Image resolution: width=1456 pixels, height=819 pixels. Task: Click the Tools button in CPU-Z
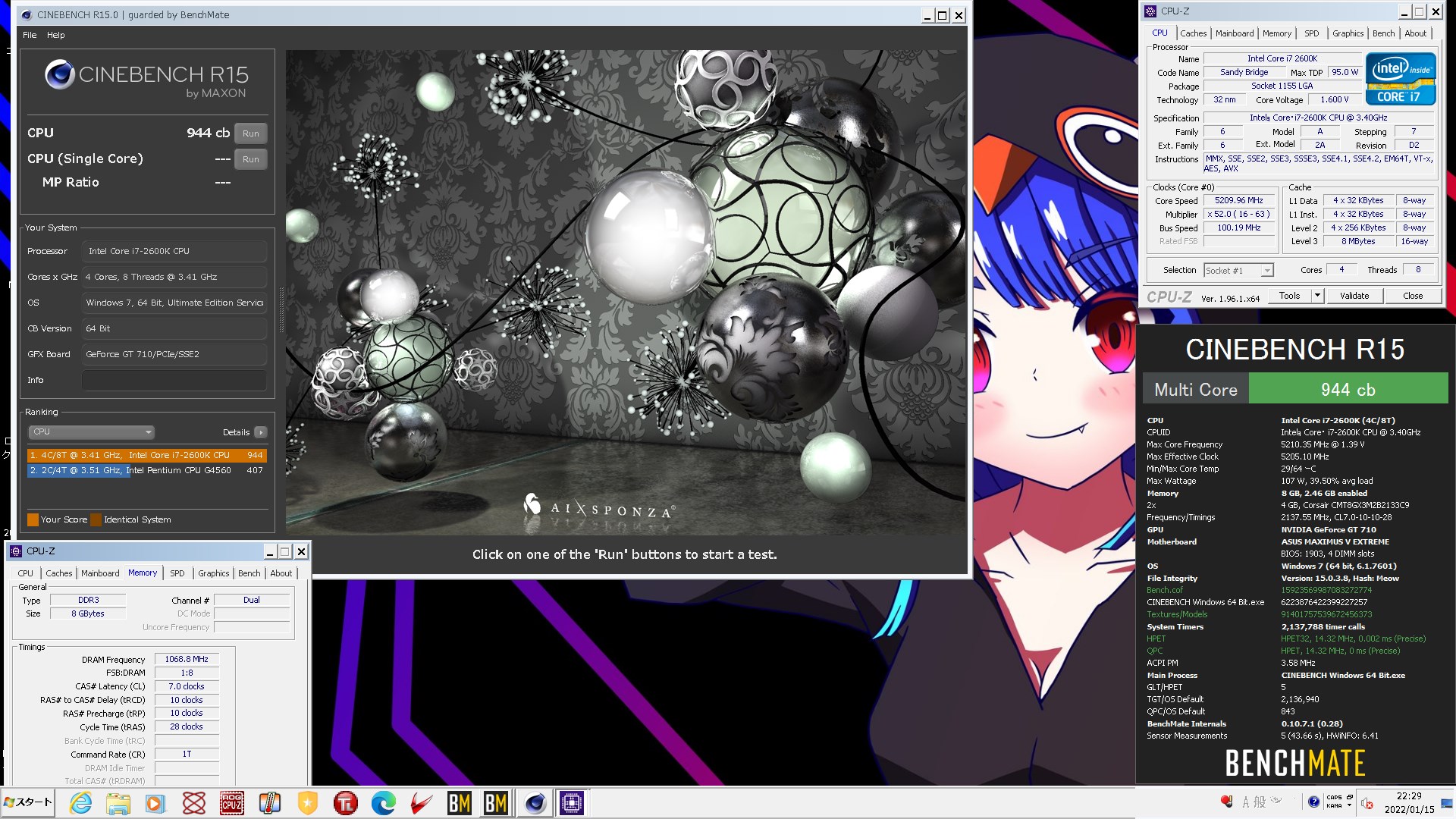(1289, 296)
